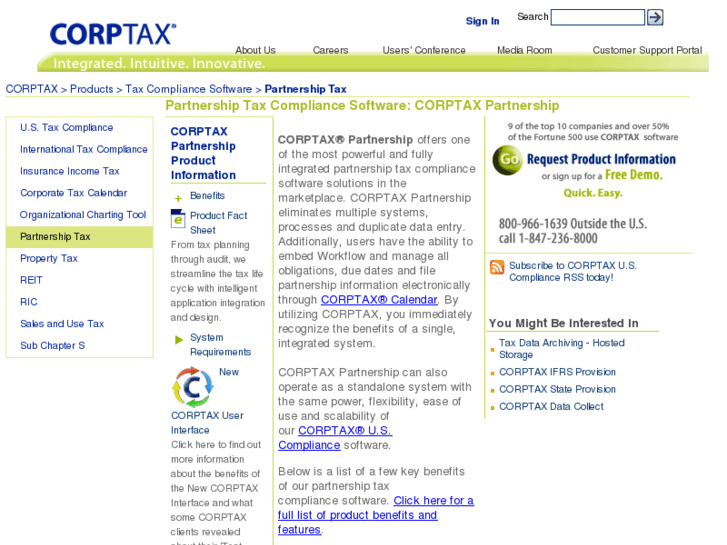Select REIT in sidebar
The width and height of the screenshot is (727, 545).
[x=31, y=280]
